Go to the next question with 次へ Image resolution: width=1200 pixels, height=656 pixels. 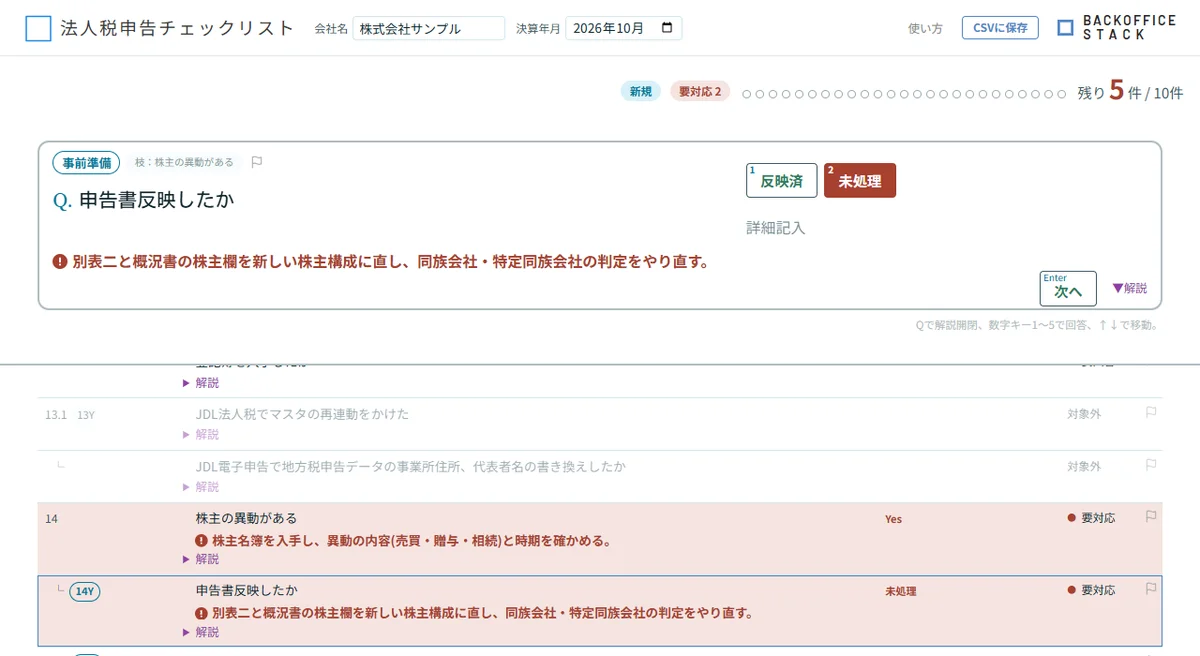tap(1068, 288)
